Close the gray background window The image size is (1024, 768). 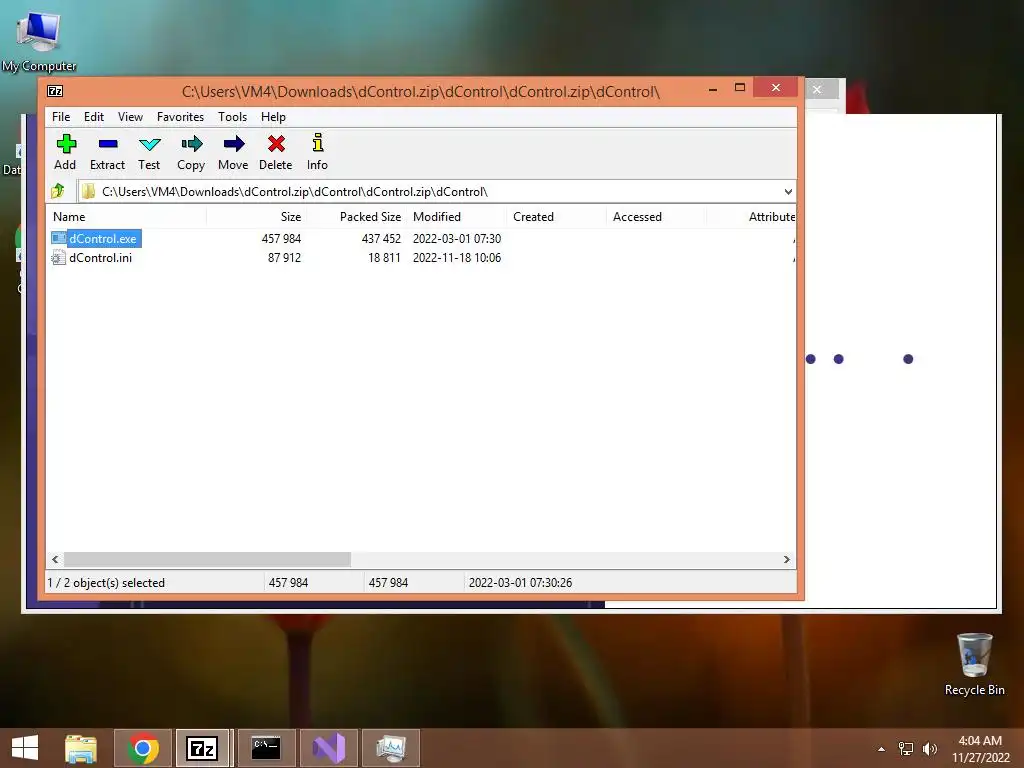[x=817, y=89]
